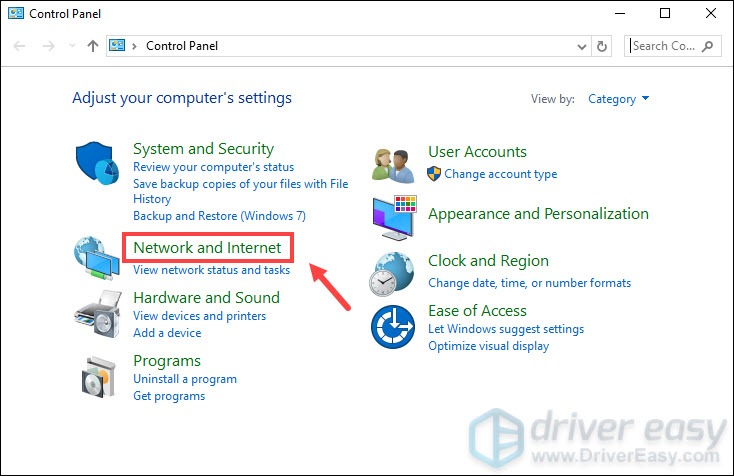Refresh the Control Panel view
This screenshot has height=476, width=734.
[x=602, y=46]
